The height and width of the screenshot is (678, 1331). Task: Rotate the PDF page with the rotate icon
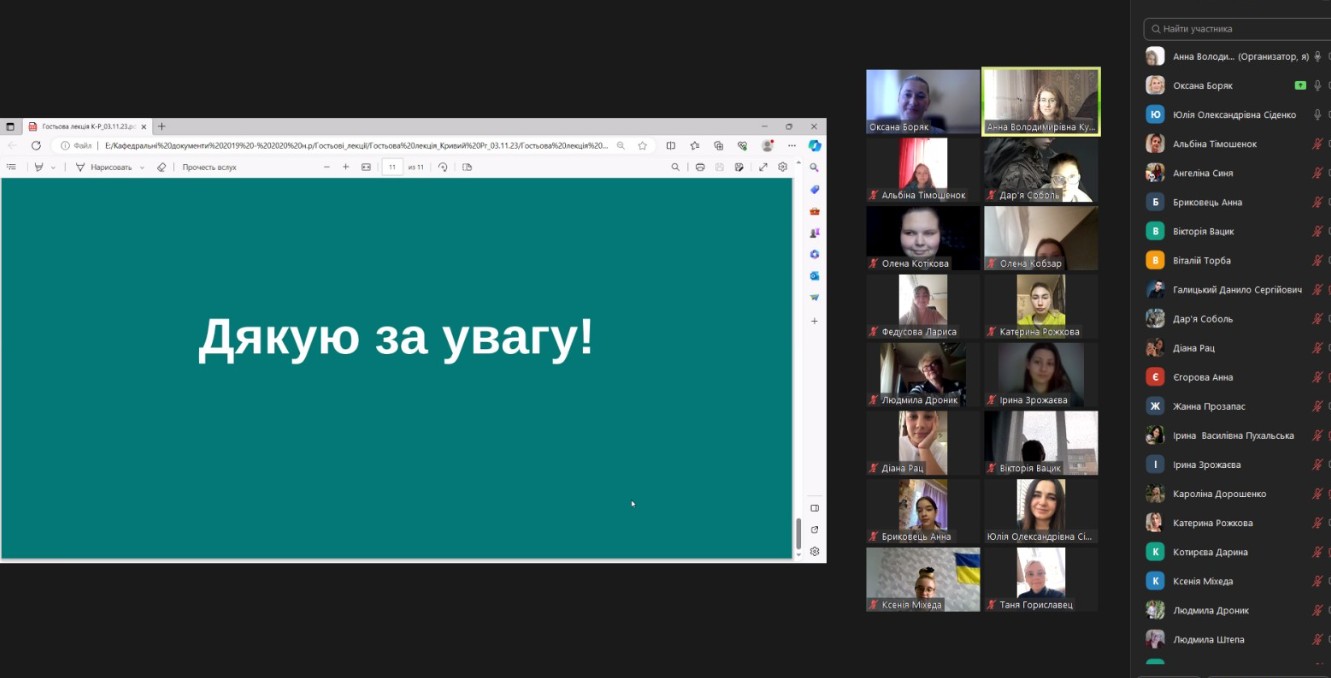click(x=443, y=167)
